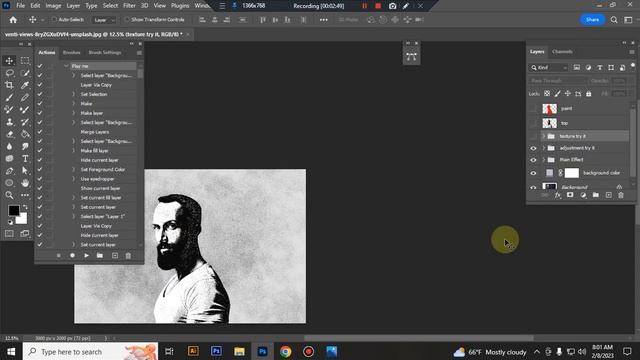
Task: Toggle the Merge Layers action step checkmark
Action: tap(40, 132)
